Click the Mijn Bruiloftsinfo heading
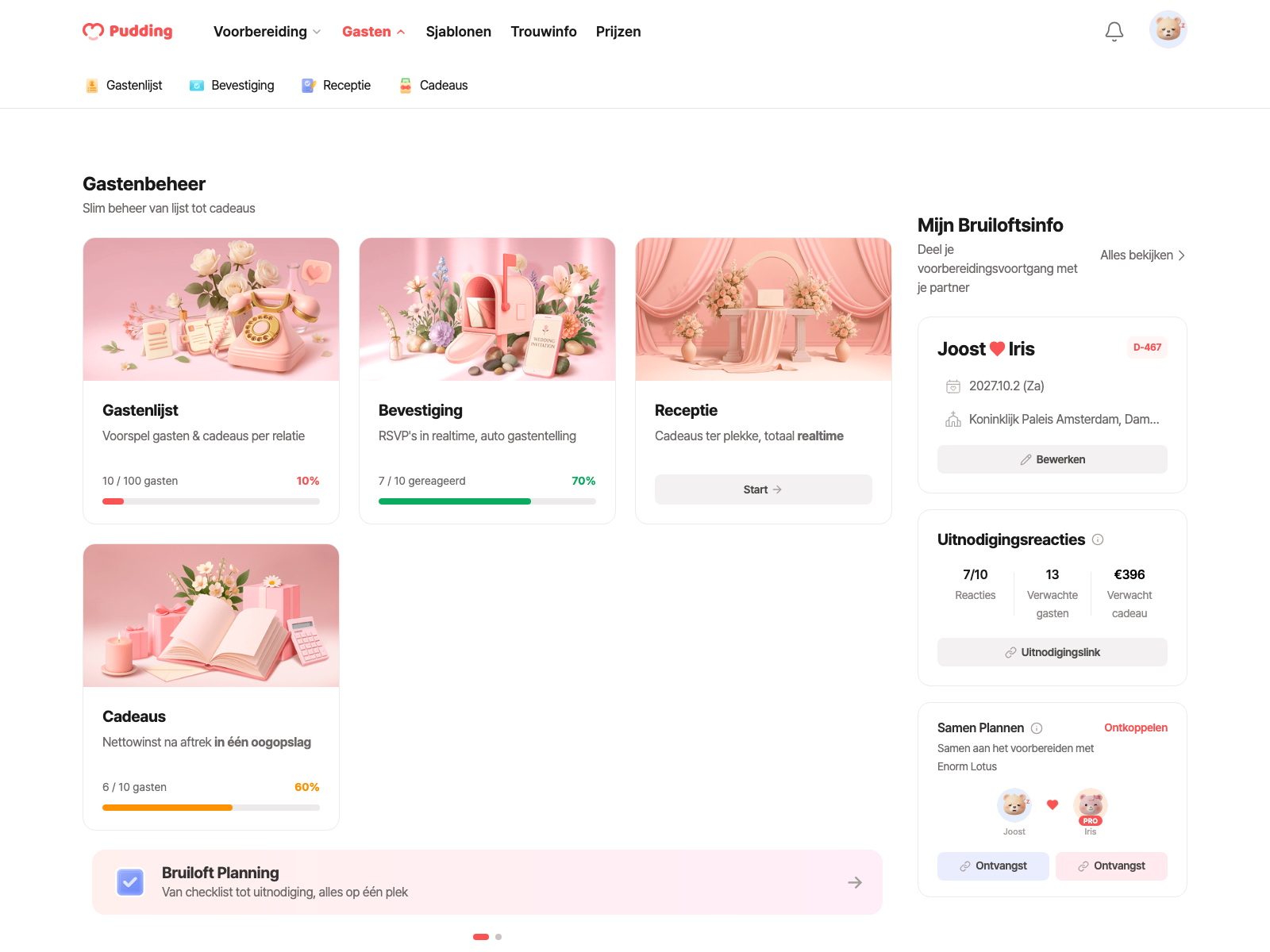Image resolution: width=1270 pixels, height=952 pixels. (x=991, y=225)
